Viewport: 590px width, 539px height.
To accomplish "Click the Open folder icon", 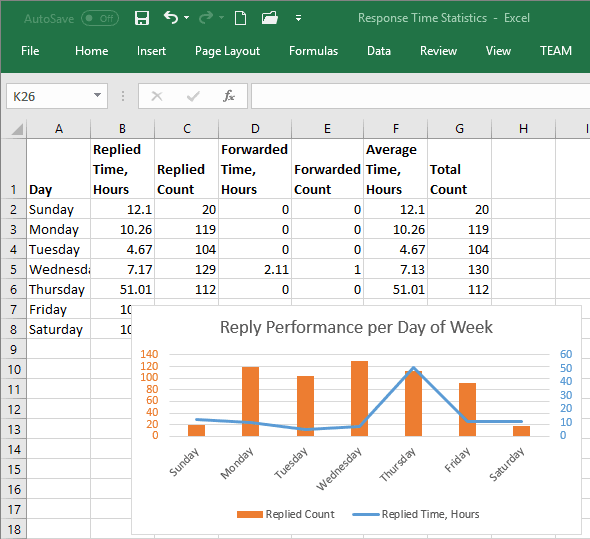I will 270,18.
